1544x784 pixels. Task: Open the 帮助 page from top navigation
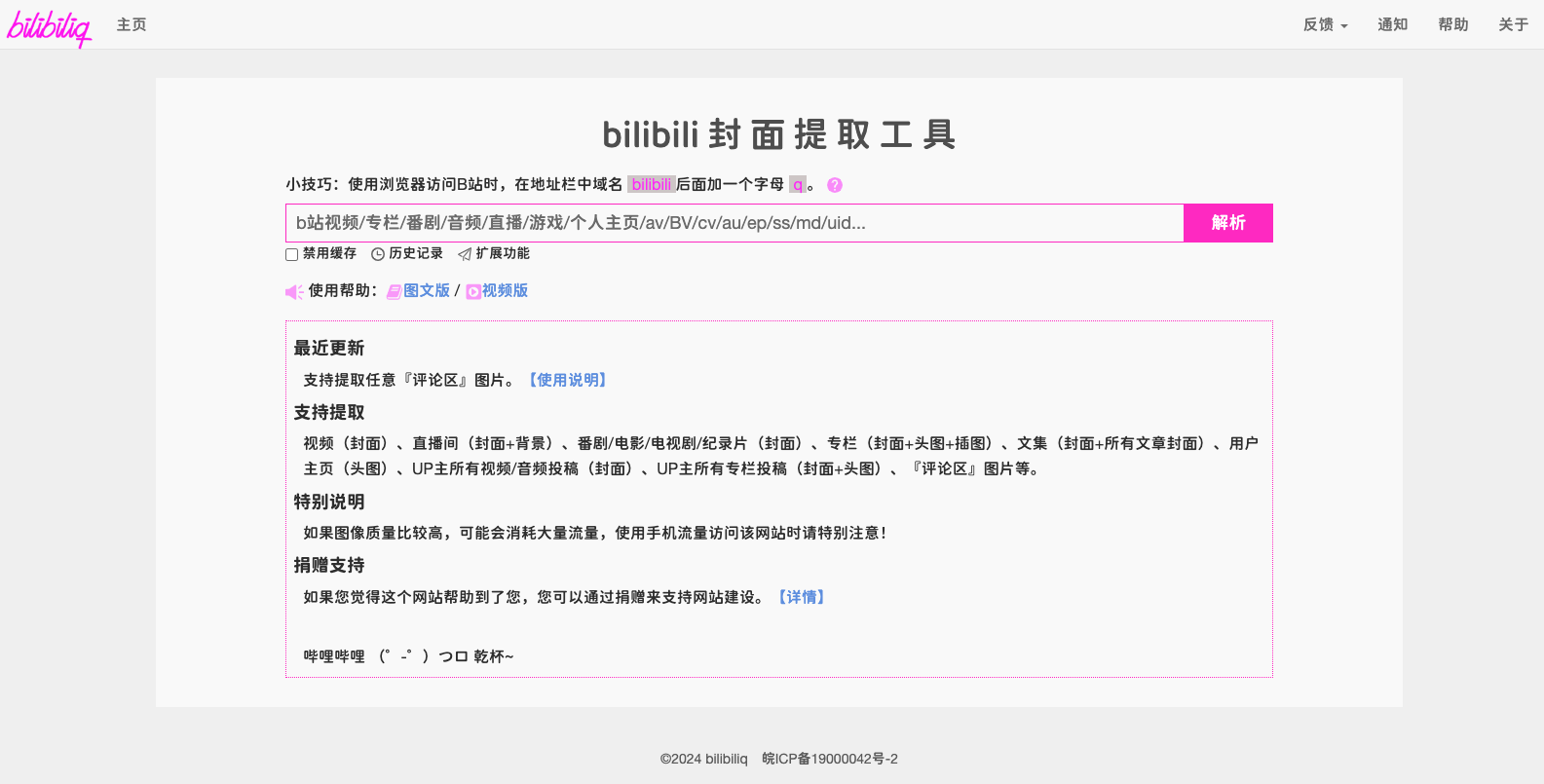click(1452, 25)
